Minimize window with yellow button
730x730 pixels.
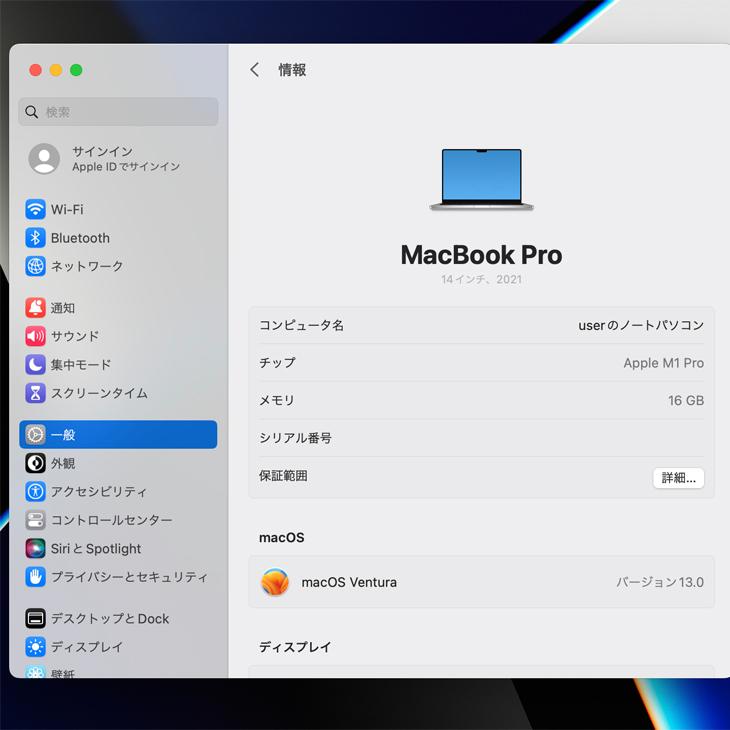pyautogui.click(x=56, y=70)
